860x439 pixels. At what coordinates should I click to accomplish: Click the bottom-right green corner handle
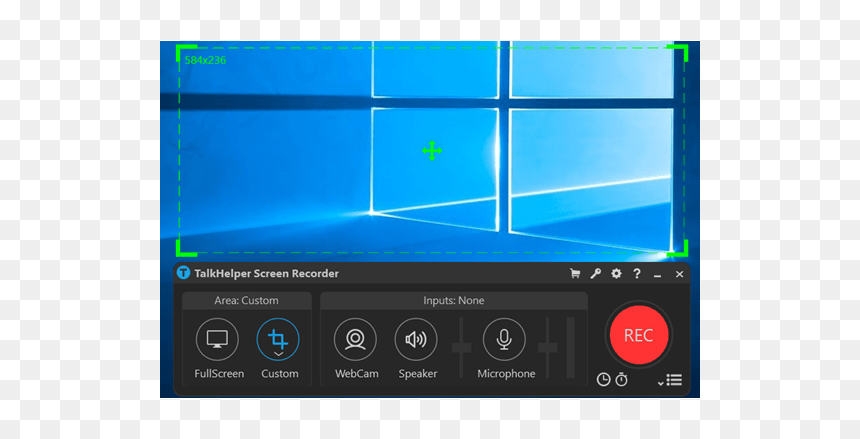[677, 248]
